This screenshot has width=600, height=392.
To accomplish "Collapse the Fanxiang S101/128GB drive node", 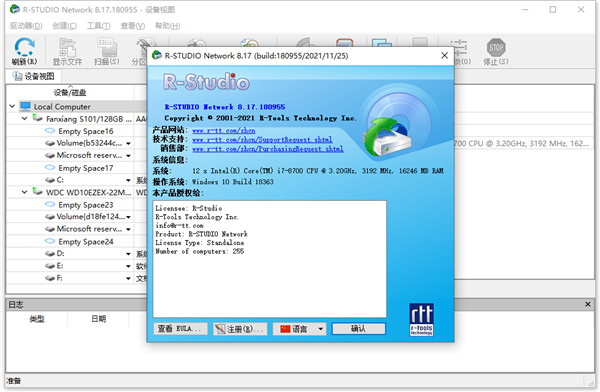I will tap(24, 119).
